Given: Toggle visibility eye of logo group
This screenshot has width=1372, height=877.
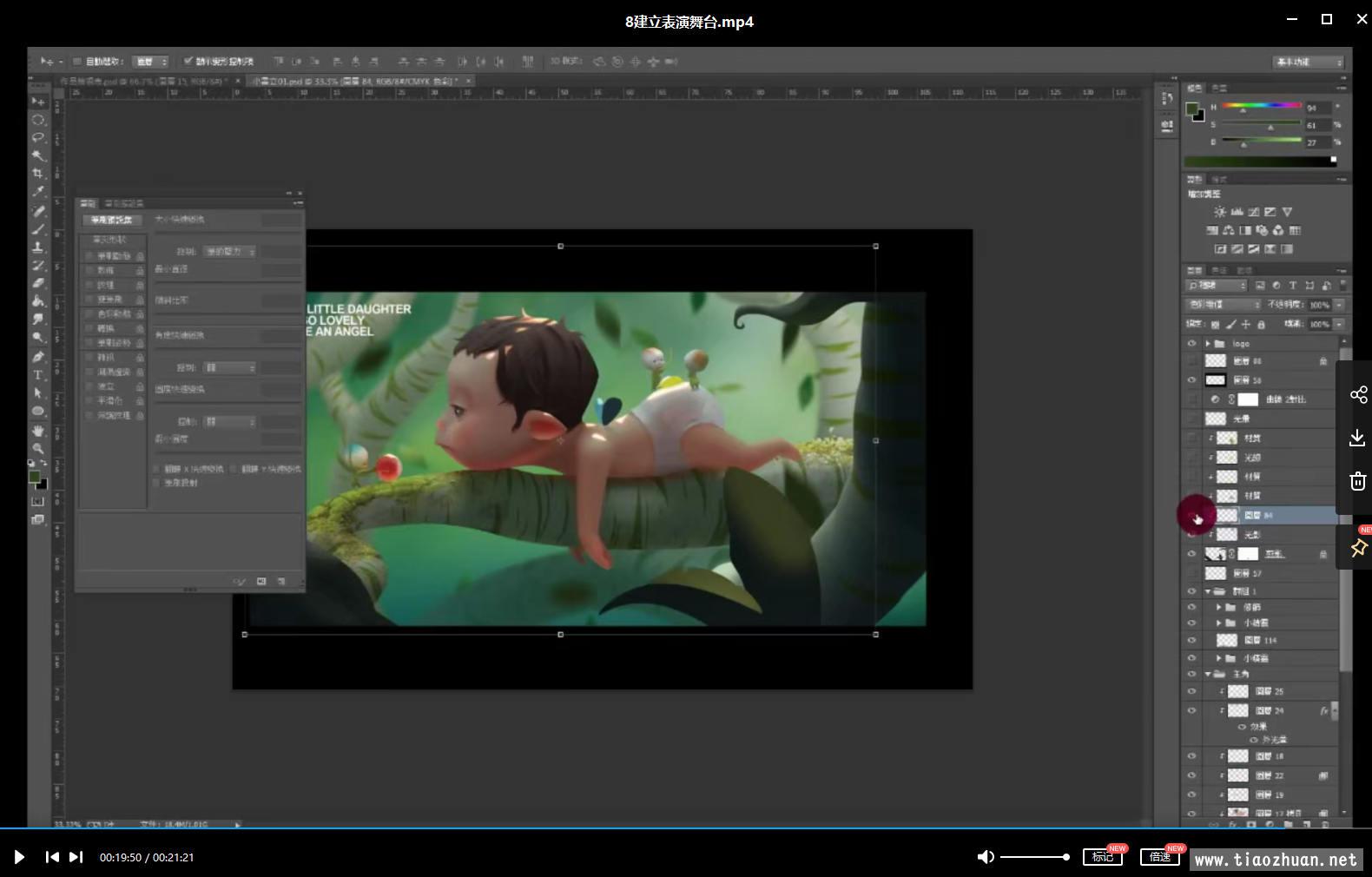Looking at the screenshot, I should click(1191, 344).
